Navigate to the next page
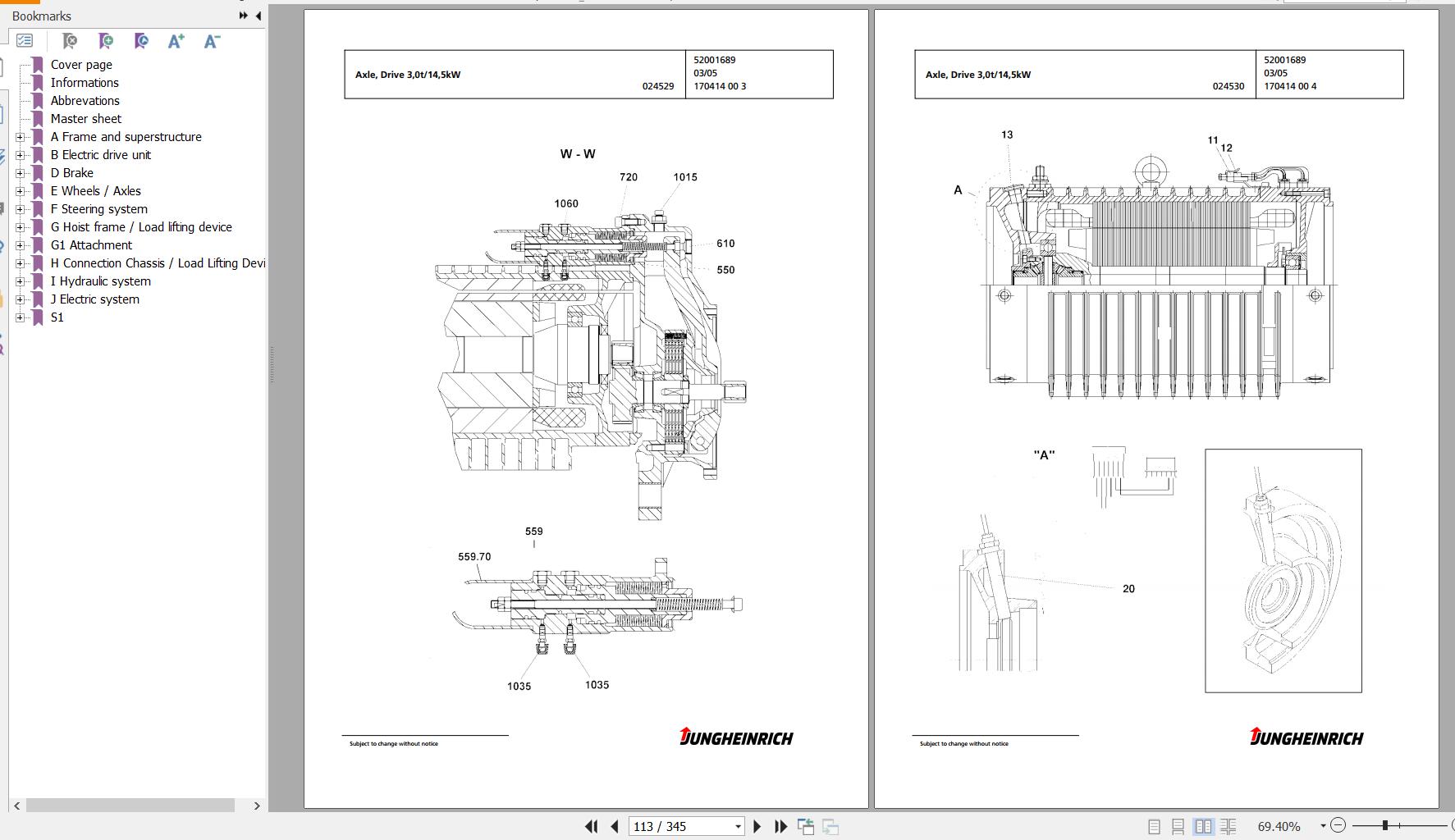The height and width of the screenshot is (840, 1455). (x=757, y=826)
